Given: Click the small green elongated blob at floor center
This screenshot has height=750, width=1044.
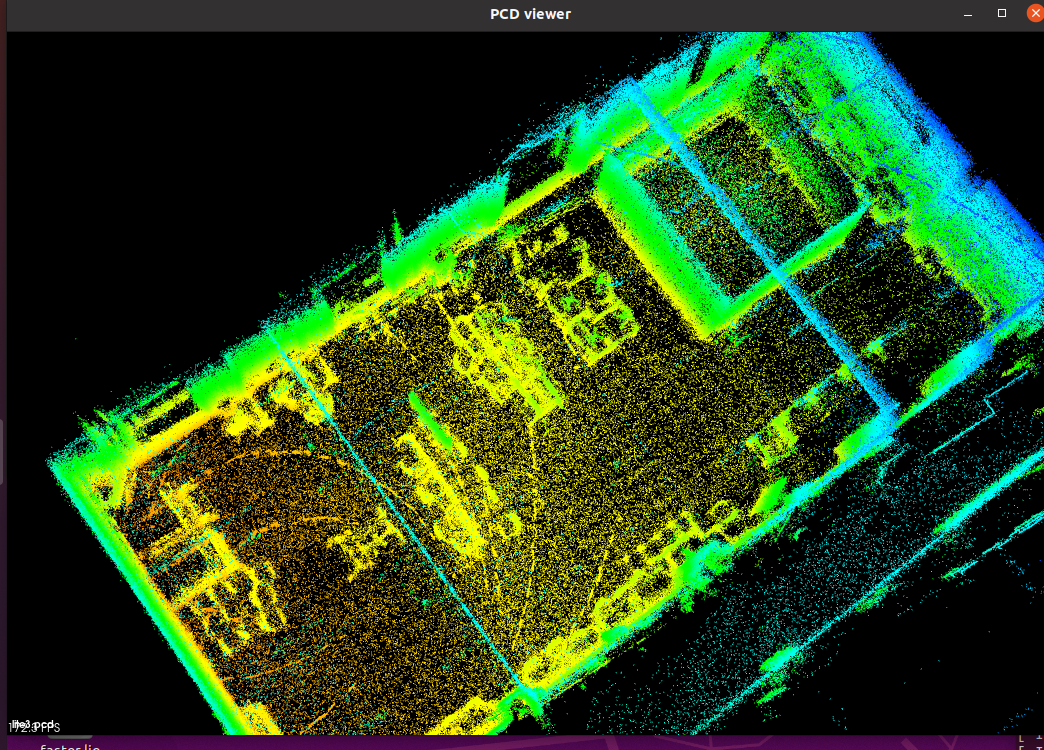Looking at the screenshot, I should pos(423,412).
